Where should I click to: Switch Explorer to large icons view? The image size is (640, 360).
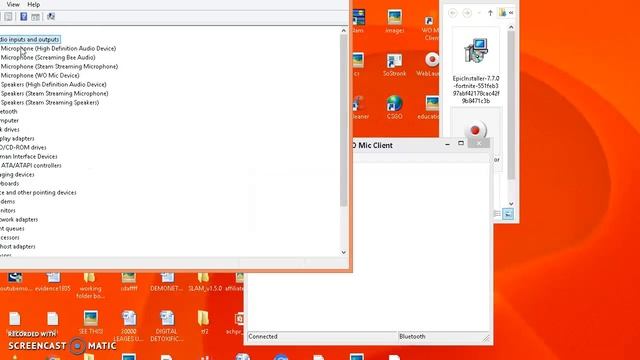[508, 214]
